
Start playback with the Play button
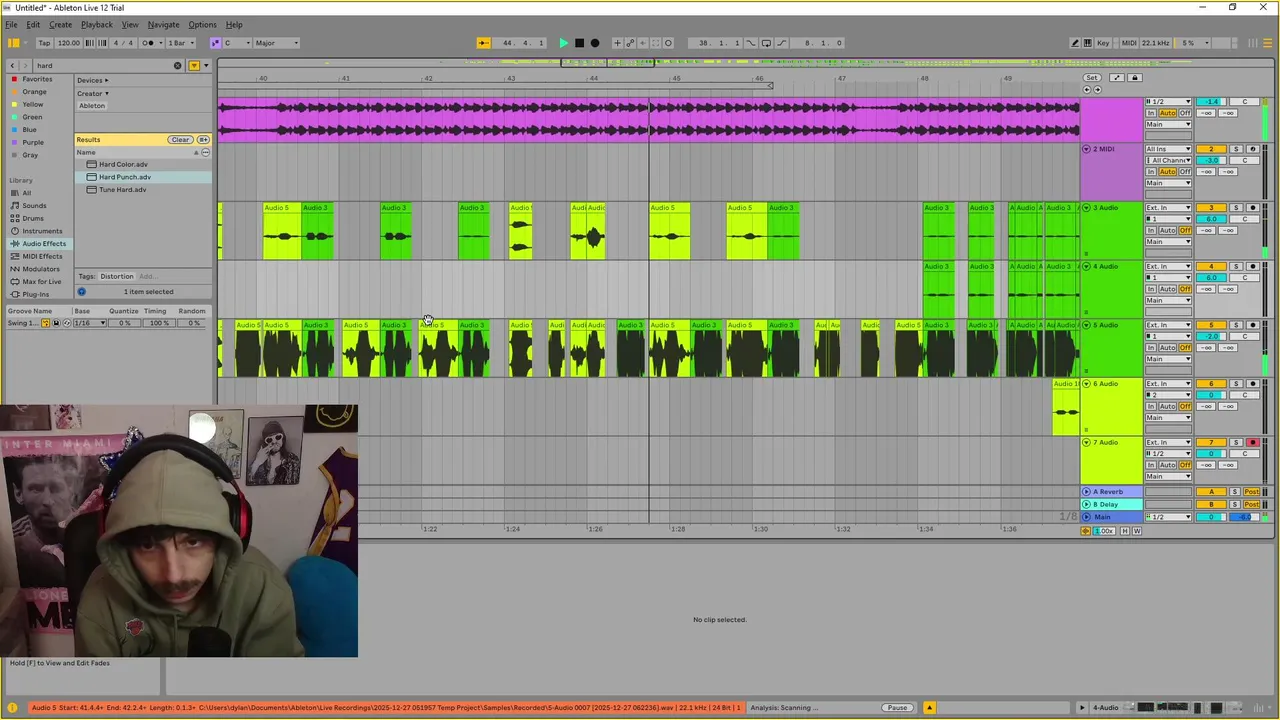[563, 43]
